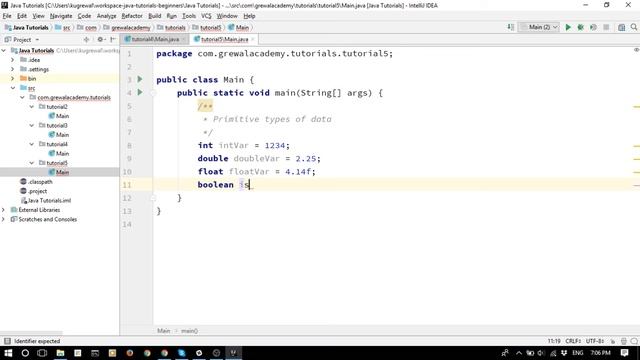
Task: Collapse the tutorial5 package
Action: (x=31, y=163)
